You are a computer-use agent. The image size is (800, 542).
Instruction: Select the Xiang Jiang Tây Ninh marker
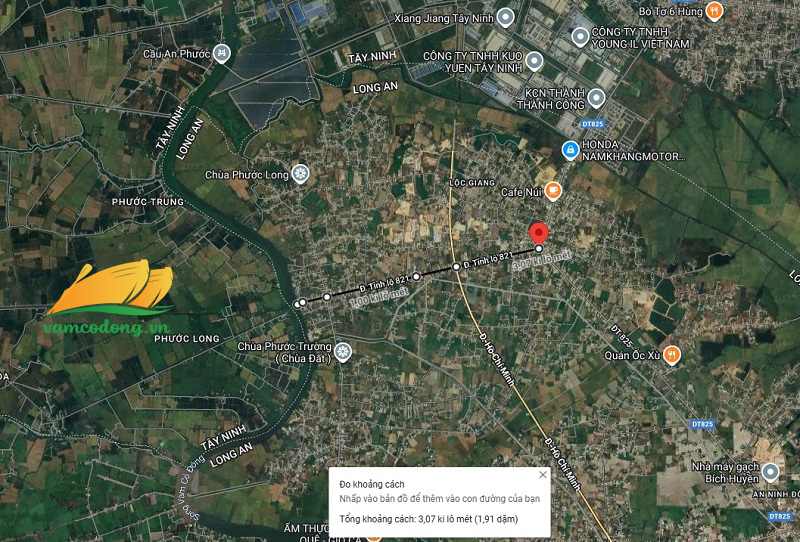point(505,17)
